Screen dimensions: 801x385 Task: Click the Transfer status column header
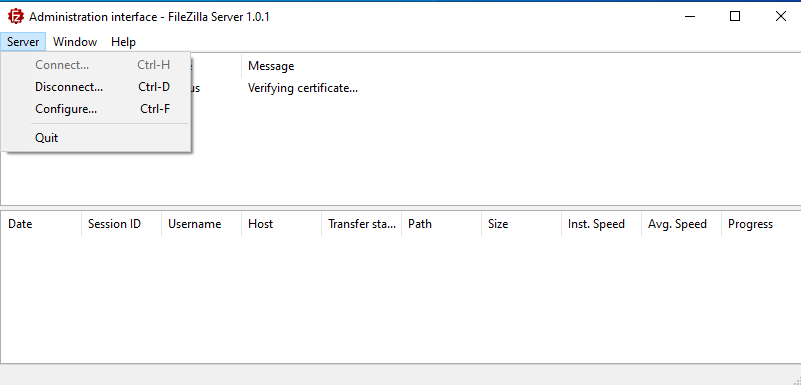[x=362, y=224]
